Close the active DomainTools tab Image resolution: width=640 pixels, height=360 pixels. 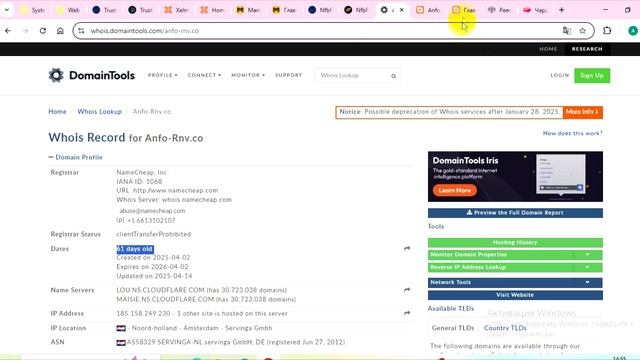(402, 10)
